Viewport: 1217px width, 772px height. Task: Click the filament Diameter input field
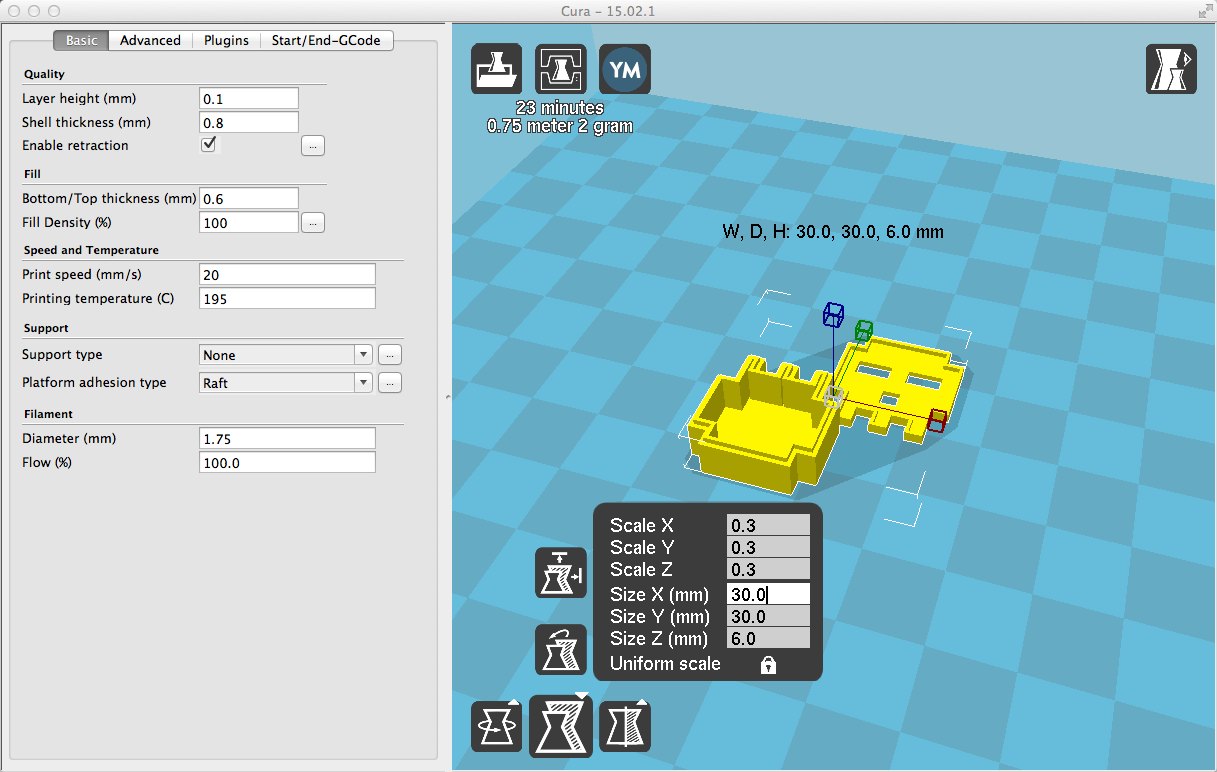[288, 439]
